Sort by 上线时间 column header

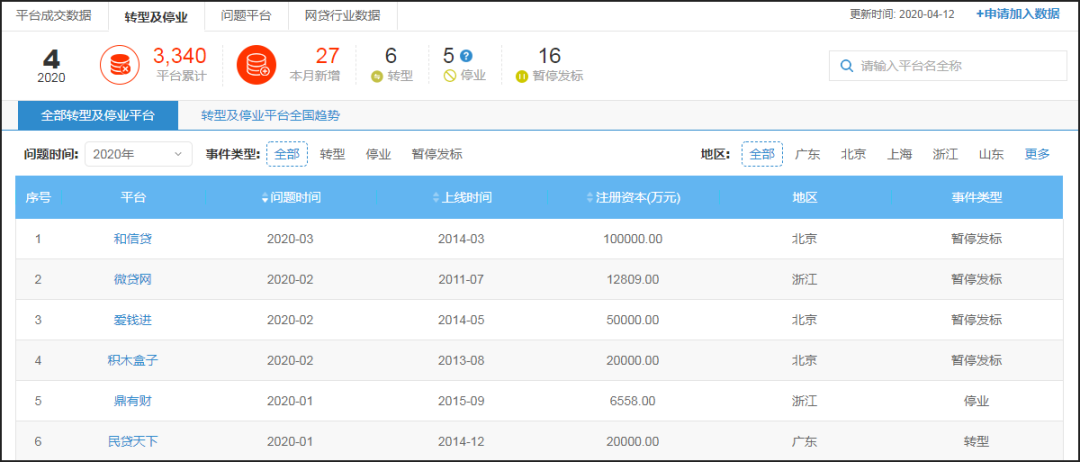[466, 198]
